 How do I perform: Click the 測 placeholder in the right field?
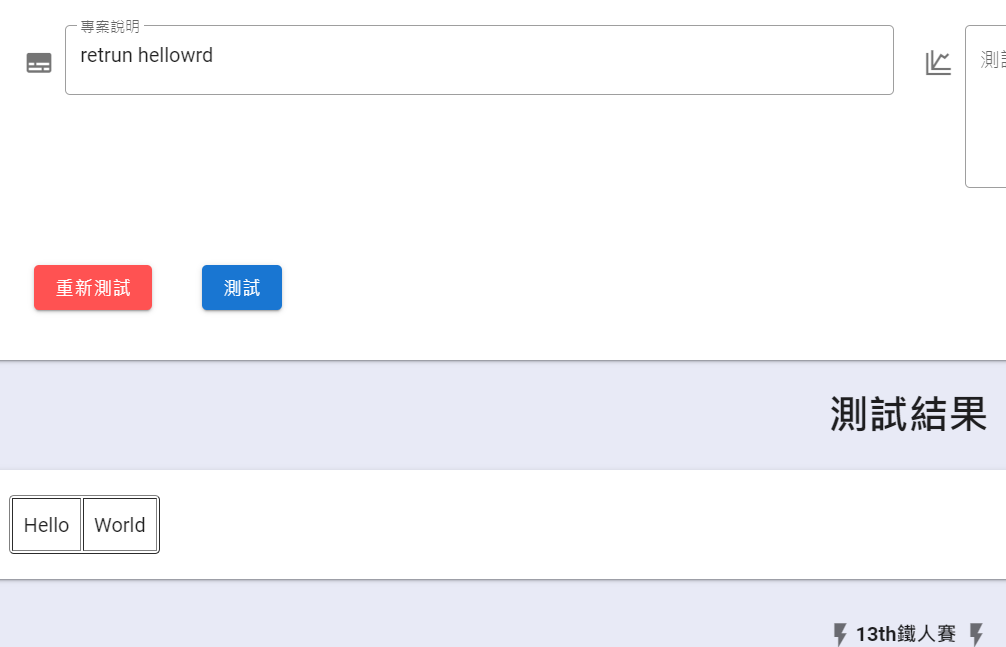987,60
